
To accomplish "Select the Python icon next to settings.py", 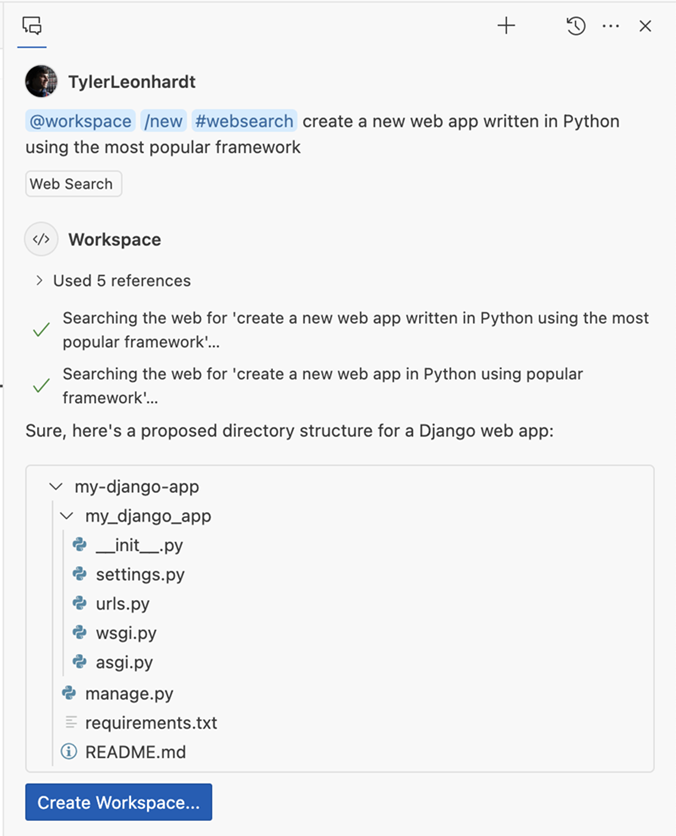I will tap(80, 574).
